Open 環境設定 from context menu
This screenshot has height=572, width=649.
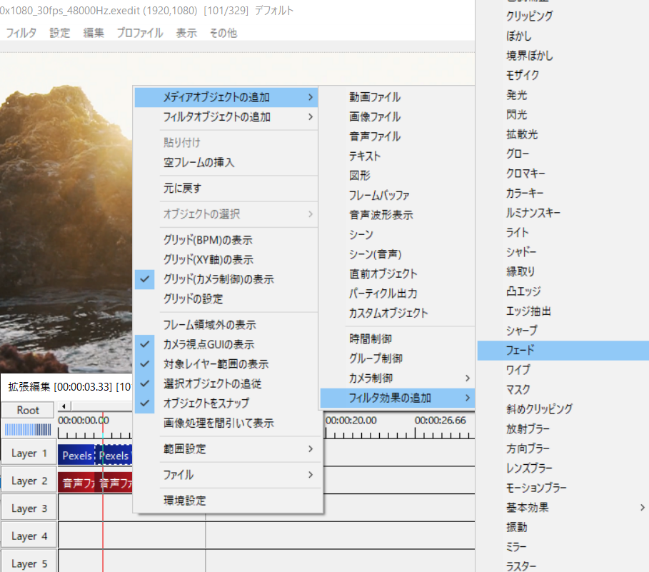point(184,500)
